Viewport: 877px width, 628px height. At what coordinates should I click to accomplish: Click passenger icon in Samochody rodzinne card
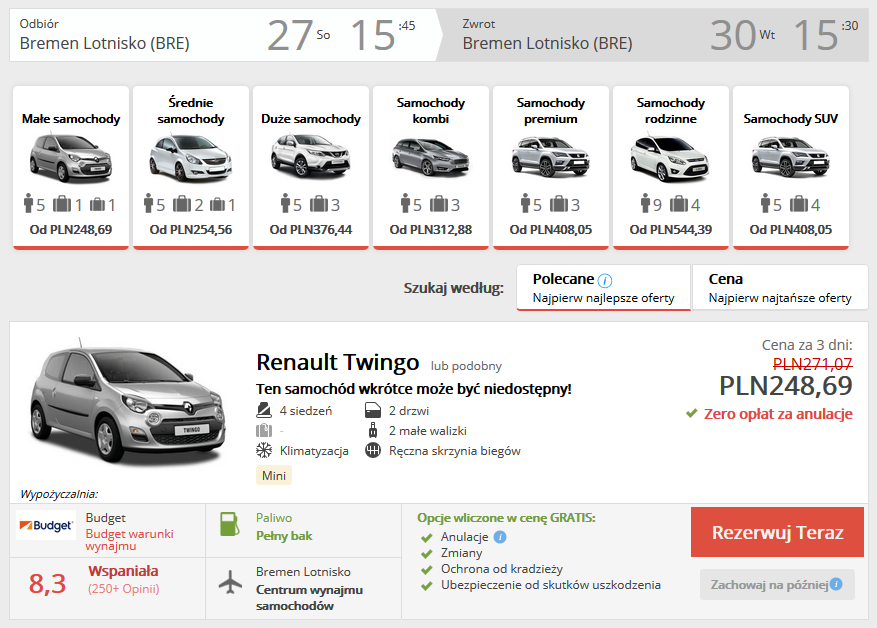coord(646,204)
